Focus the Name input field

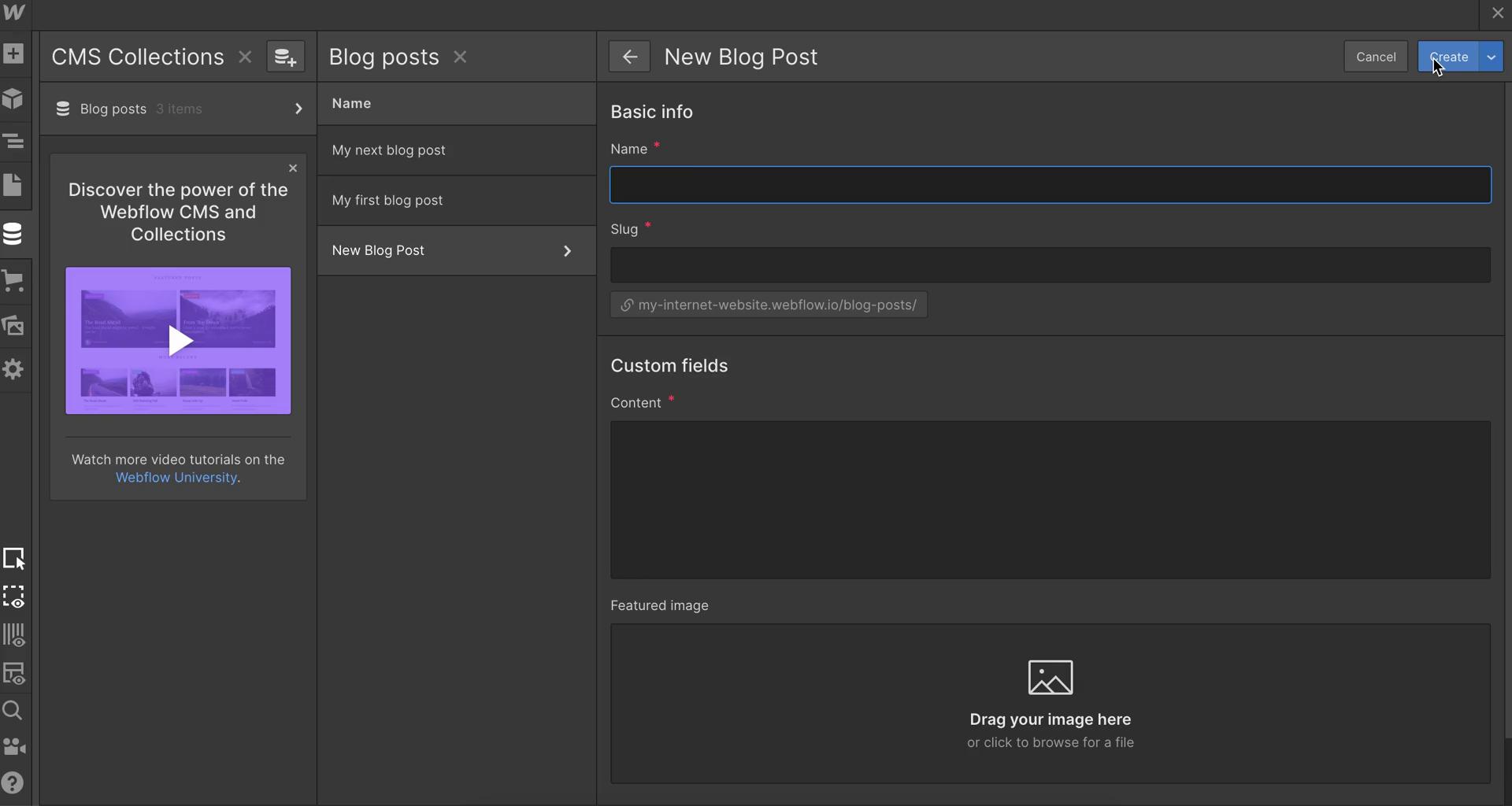click(1051, 185)
